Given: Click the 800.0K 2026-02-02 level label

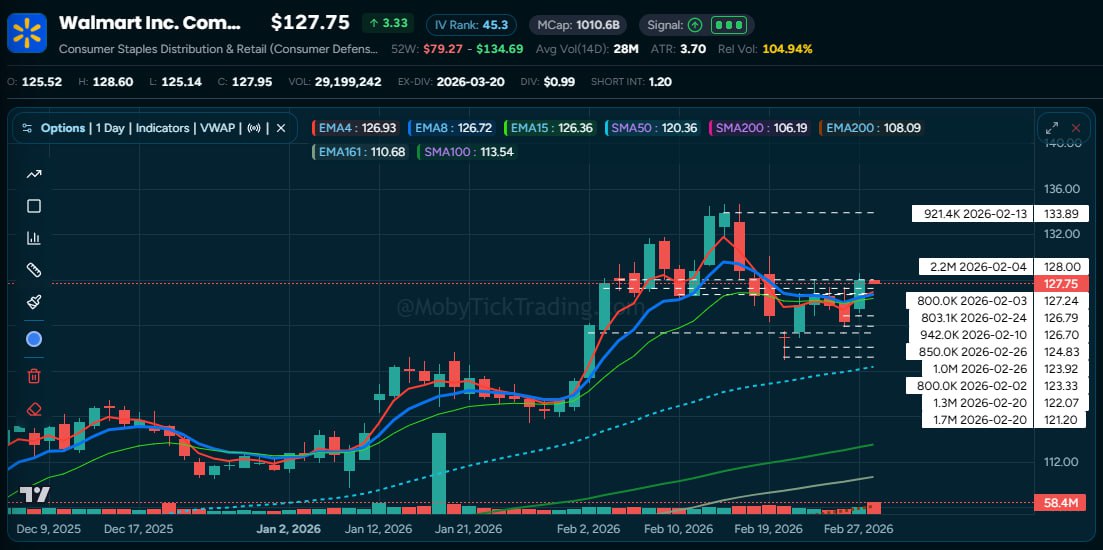Looking at the screenshot, I should tap(969, 386).
